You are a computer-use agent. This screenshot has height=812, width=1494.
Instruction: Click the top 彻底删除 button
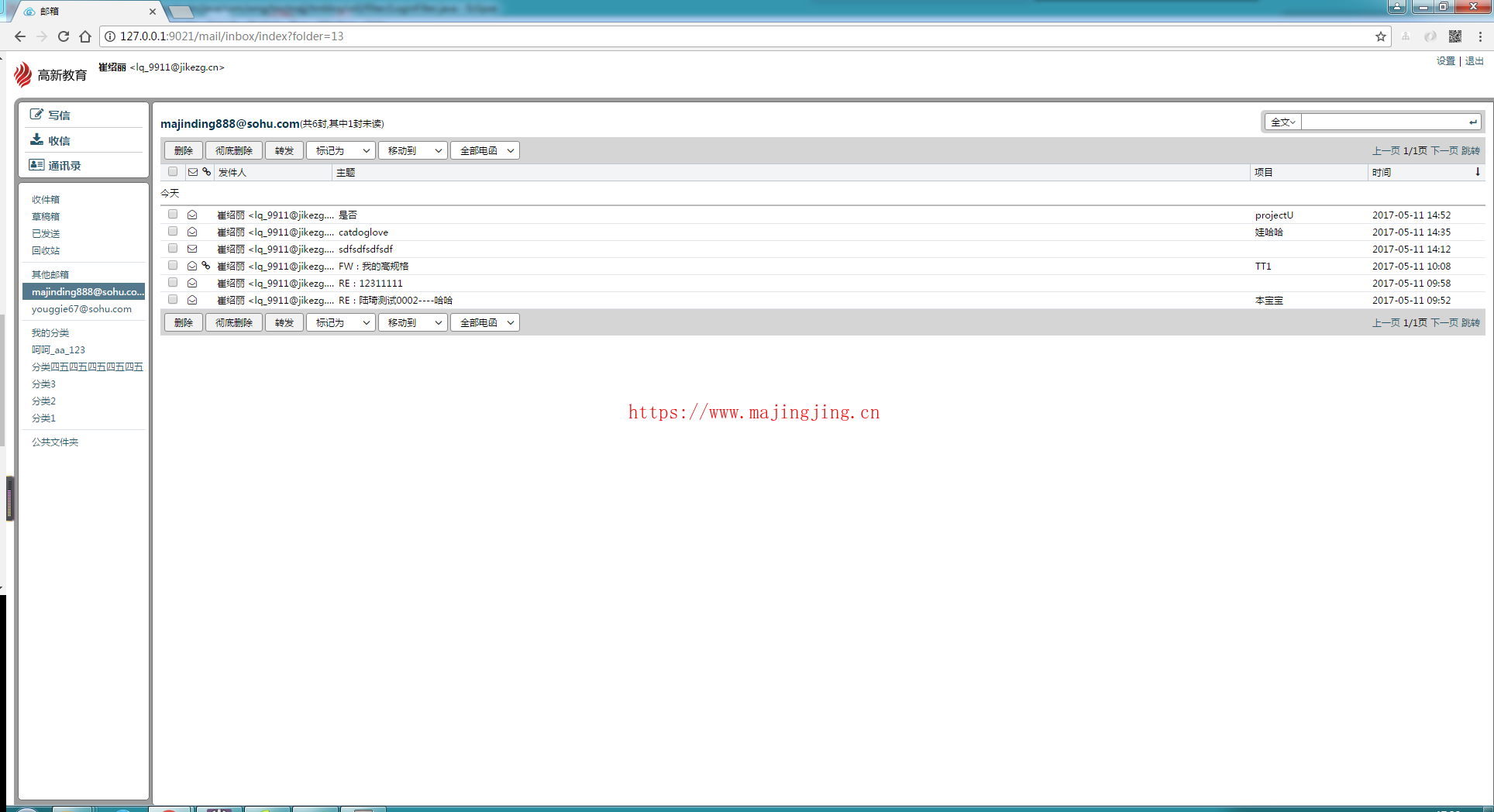(234, 150)
